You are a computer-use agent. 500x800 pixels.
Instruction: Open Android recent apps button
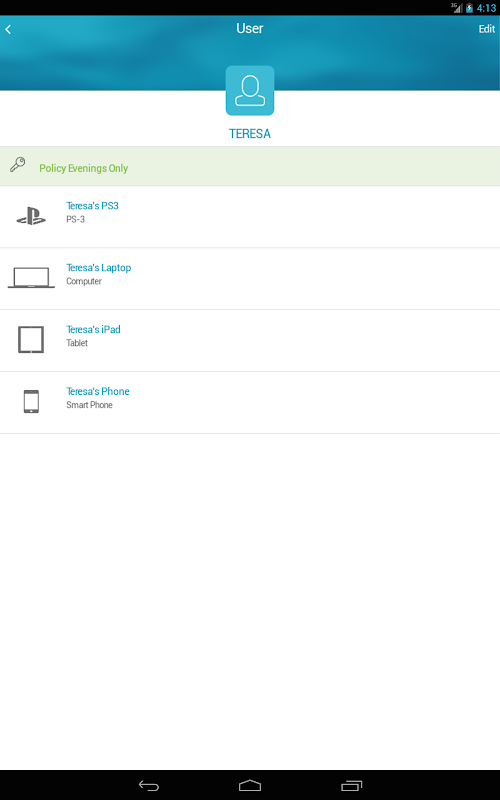click(x=351, y=785)
